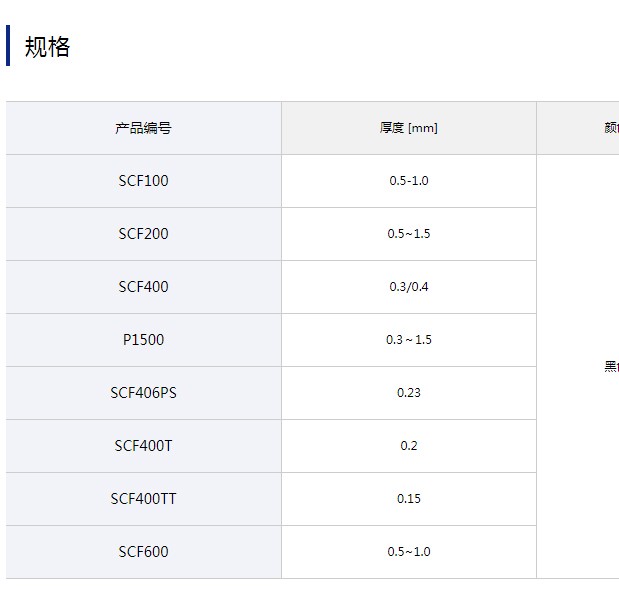
Task: Select the 0.5-1.0 thickness for SCF100
Action: pos(408,181)
